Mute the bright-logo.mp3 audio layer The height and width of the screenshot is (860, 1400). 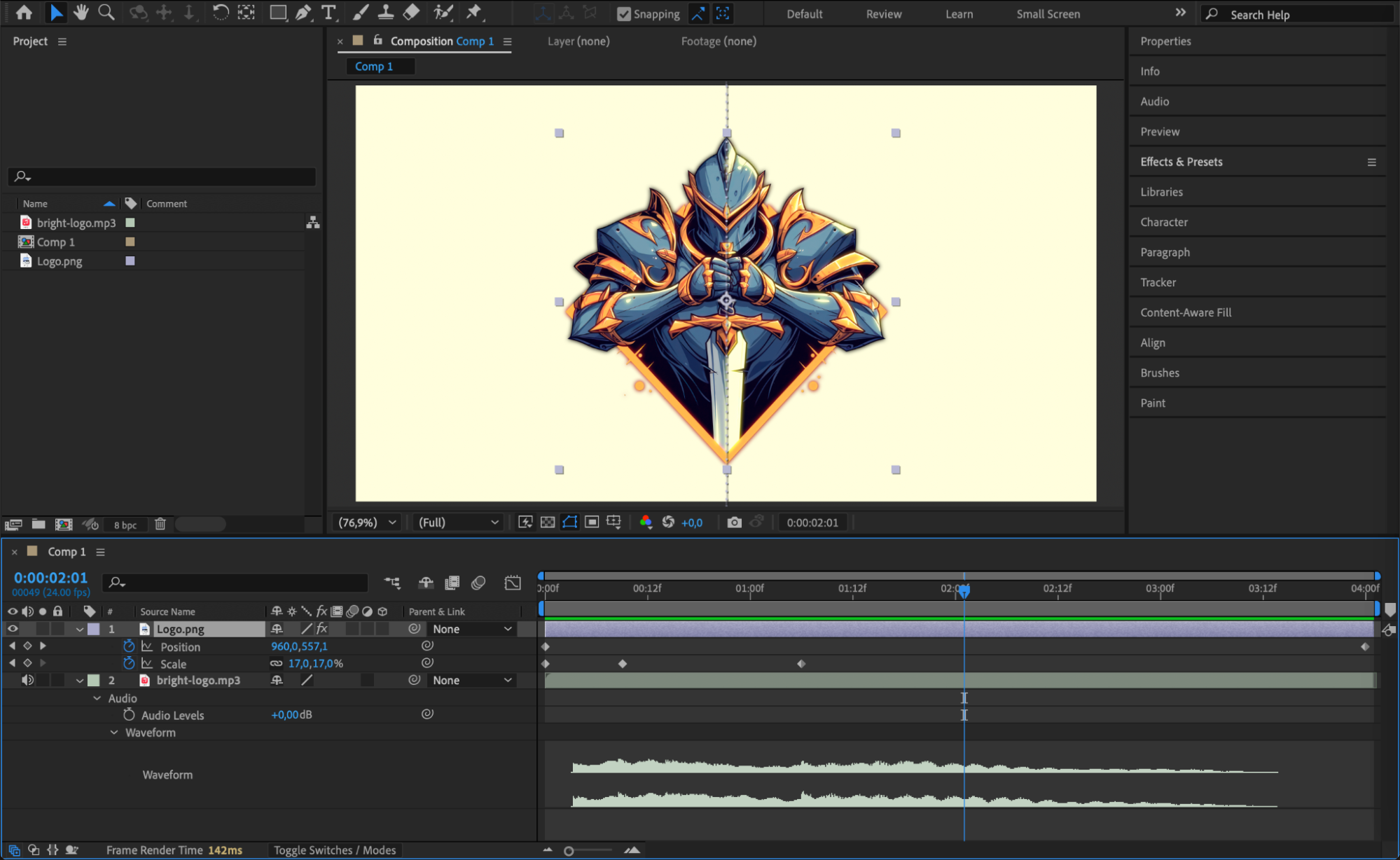point(27,680)
